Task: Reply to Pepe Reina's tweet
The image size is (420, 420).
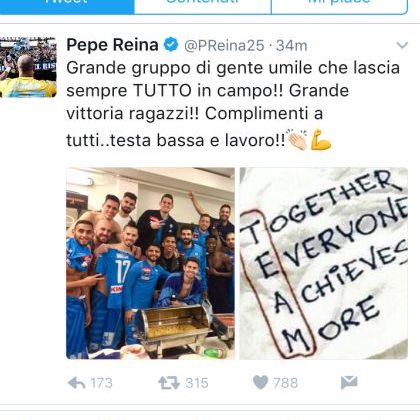Action: (76, 383)
